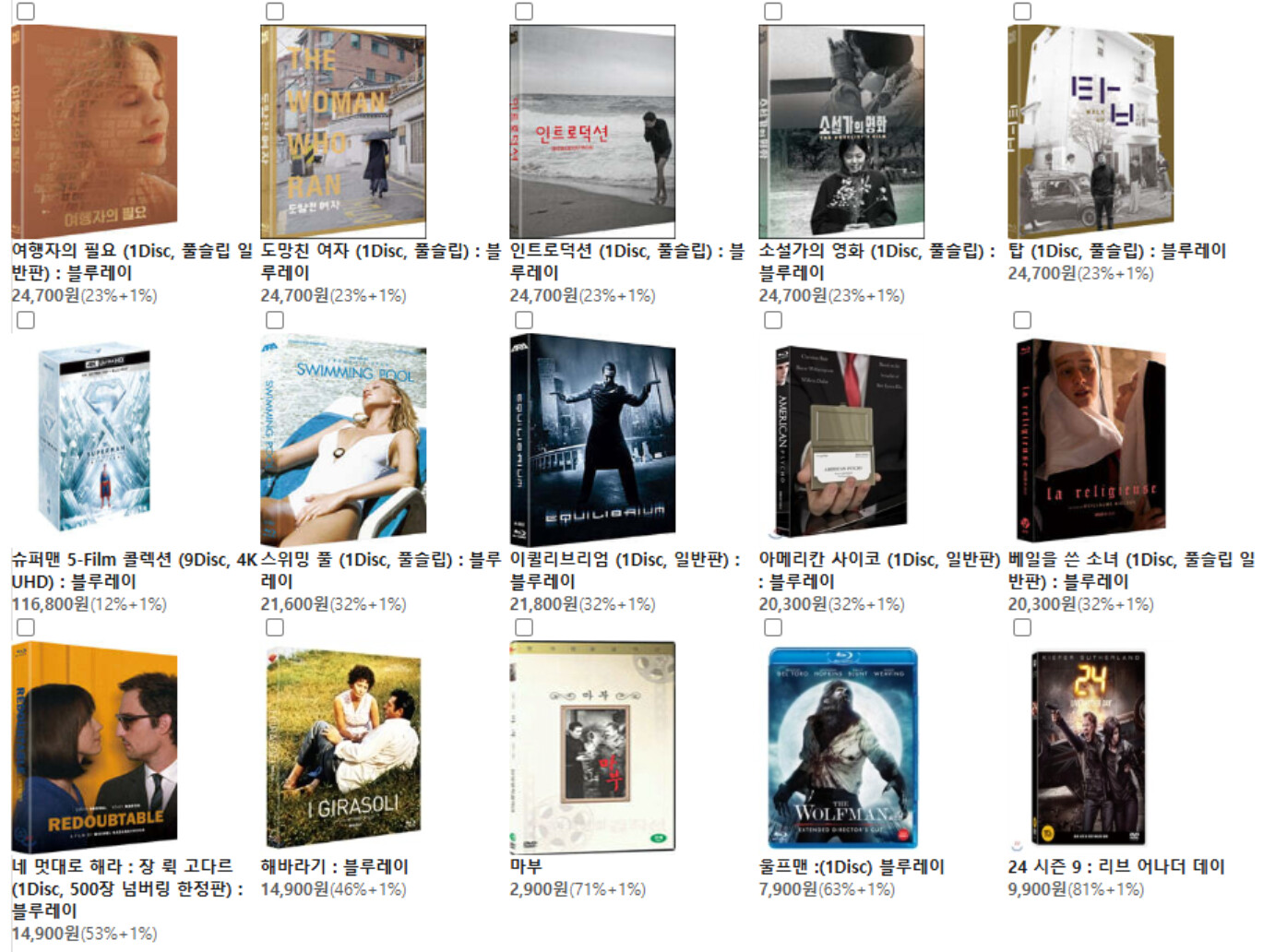The height and width of the screenshot is (952, 1263).
Task: Open the 스위밍 풀 title link
Action: [x=380, y=570]
